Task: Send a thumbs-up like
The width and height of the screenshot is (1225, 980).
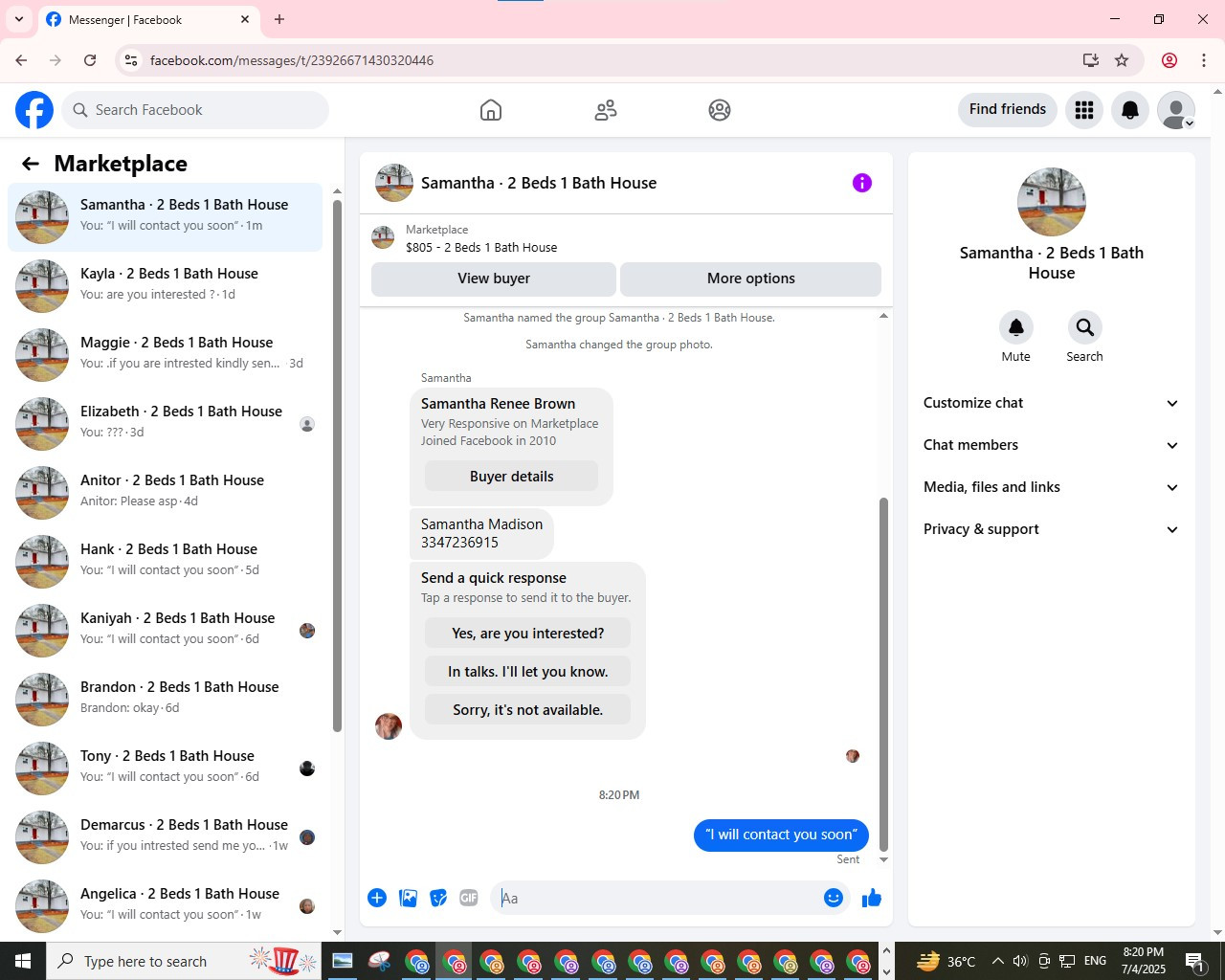Action: point(872,898)
